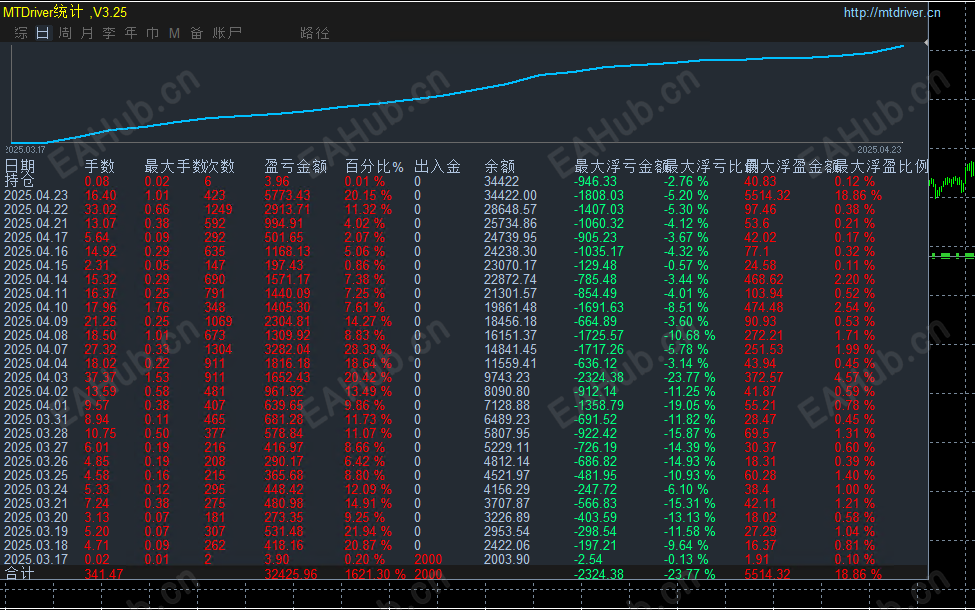Click the MTDriver统计 V3.25 title
The height and width of the screenshot is (610, 975).
coord(65,12)
